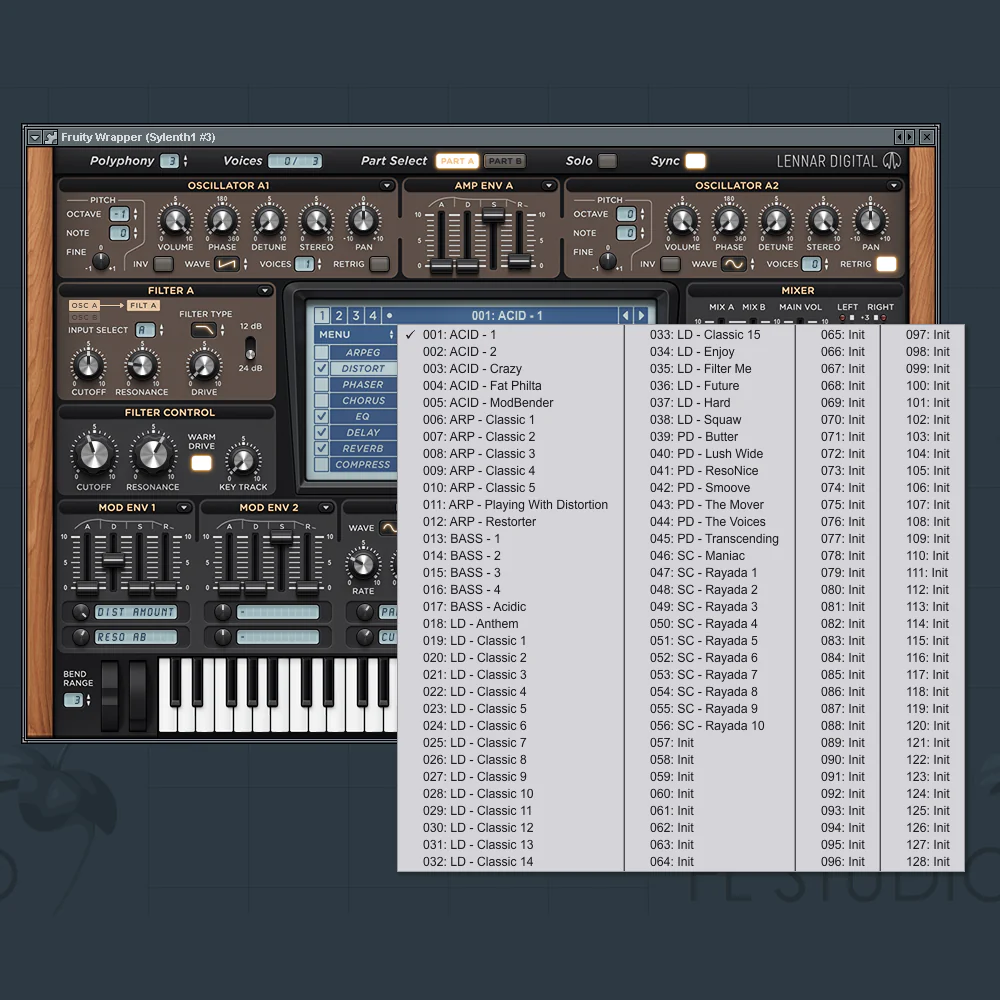Image resolution: width=1000 pixels, height=1000 pixels.
Task: Toggle Oscillator A1 Retrig switch
Action: 379,263
